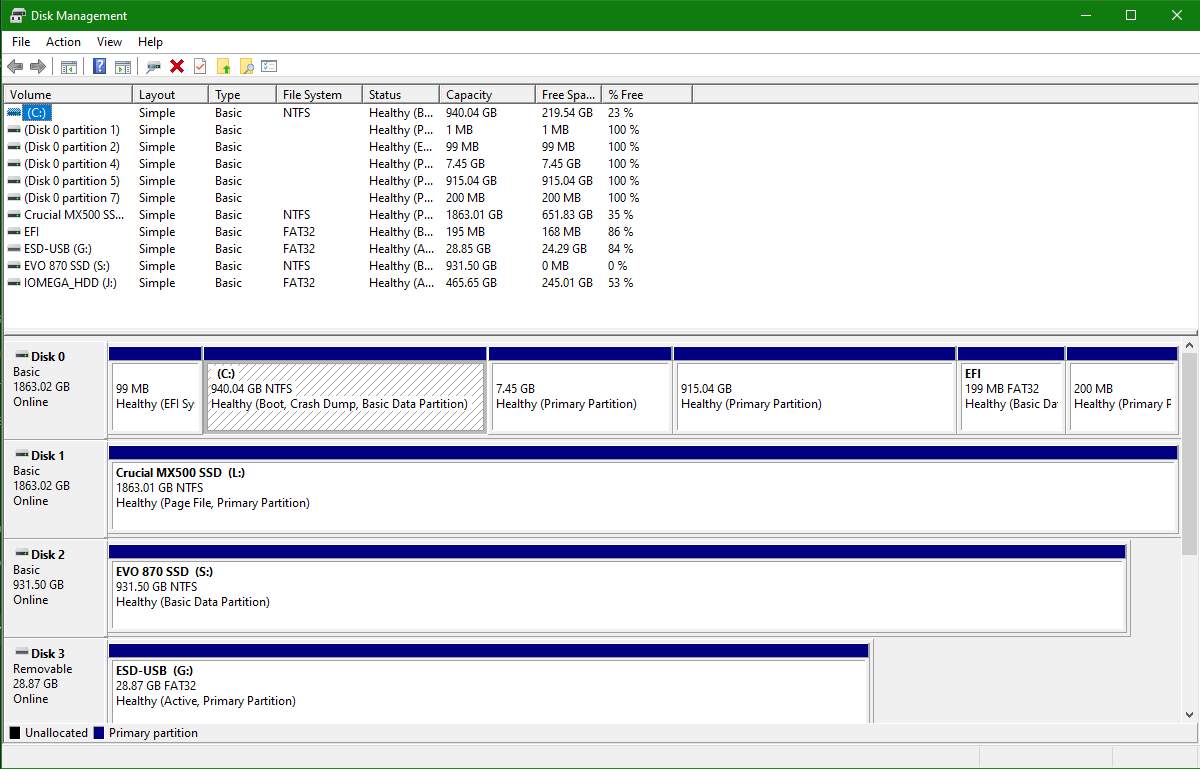Click the Forward arrow toolbar icon
This screenshot has width=1200, height=769.
click(38, 66)
